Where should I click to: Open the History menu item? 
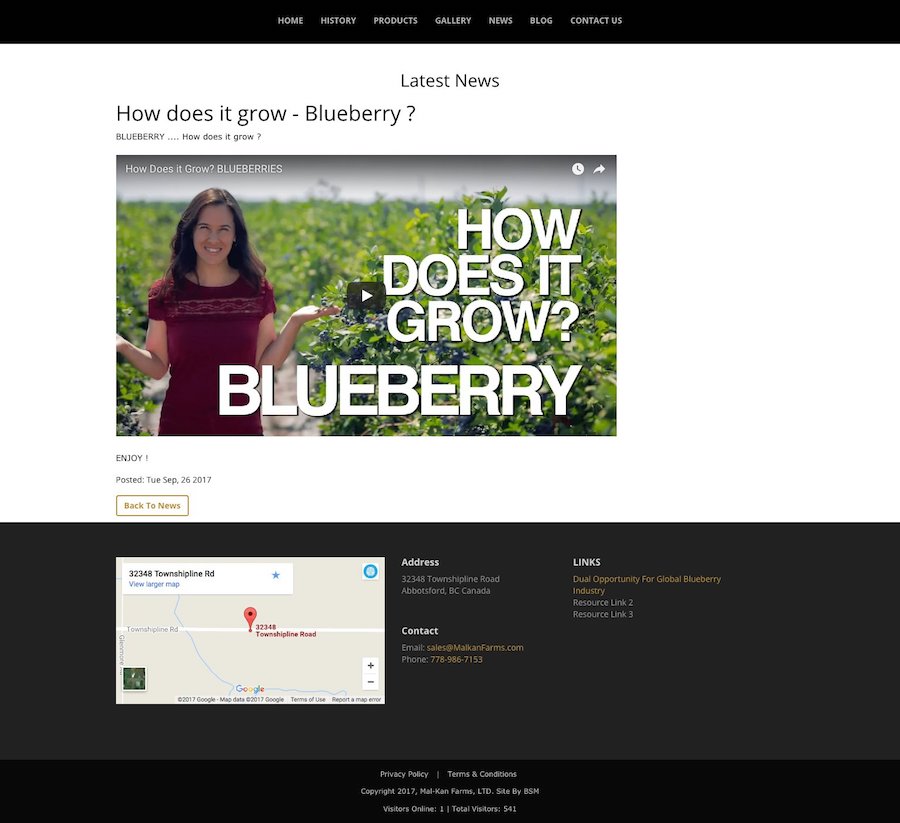(x=338, y=21)
